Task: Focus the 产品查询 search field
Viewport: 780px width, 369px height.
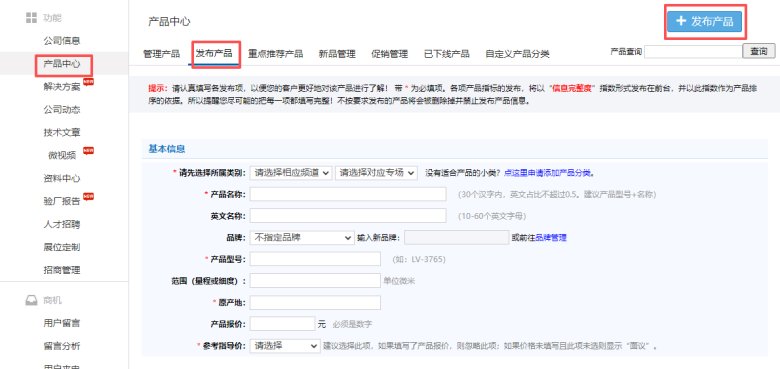Action: point(693,51)
